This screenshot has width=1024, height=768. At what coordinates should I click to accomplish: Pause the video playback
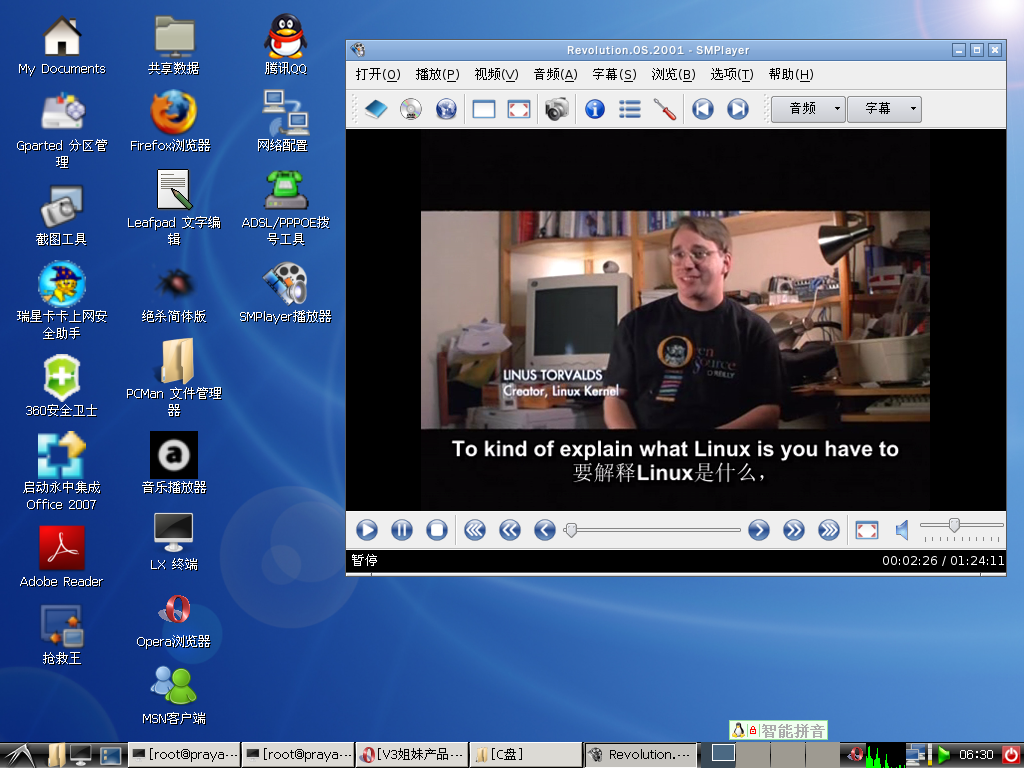pyautogui.click(x=402, y=530)
